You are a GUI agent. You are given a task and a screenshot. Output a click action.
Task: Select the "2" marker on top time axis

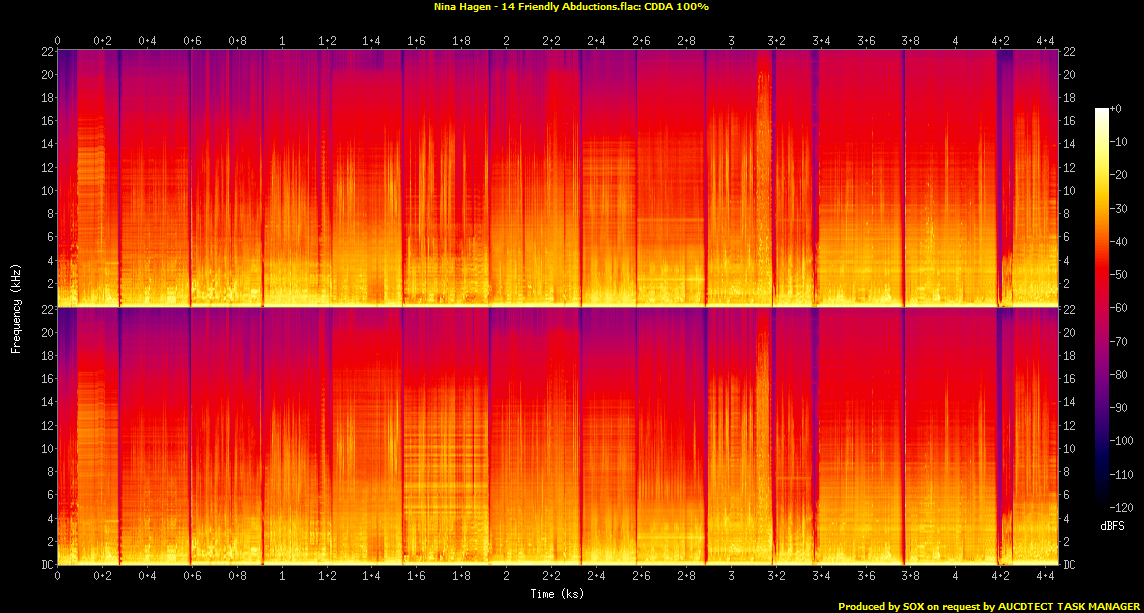(507, 41)
